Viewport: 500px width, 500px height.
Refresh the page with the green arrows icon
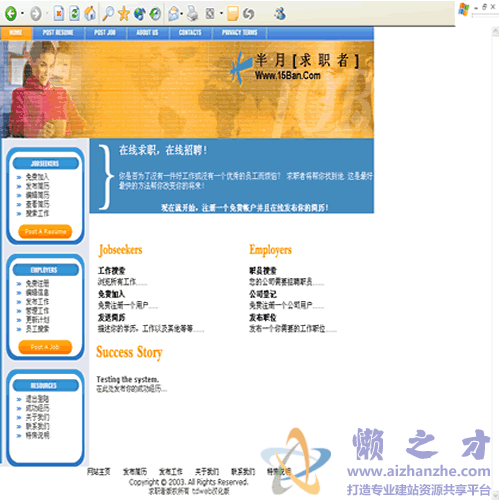(74, 13)
